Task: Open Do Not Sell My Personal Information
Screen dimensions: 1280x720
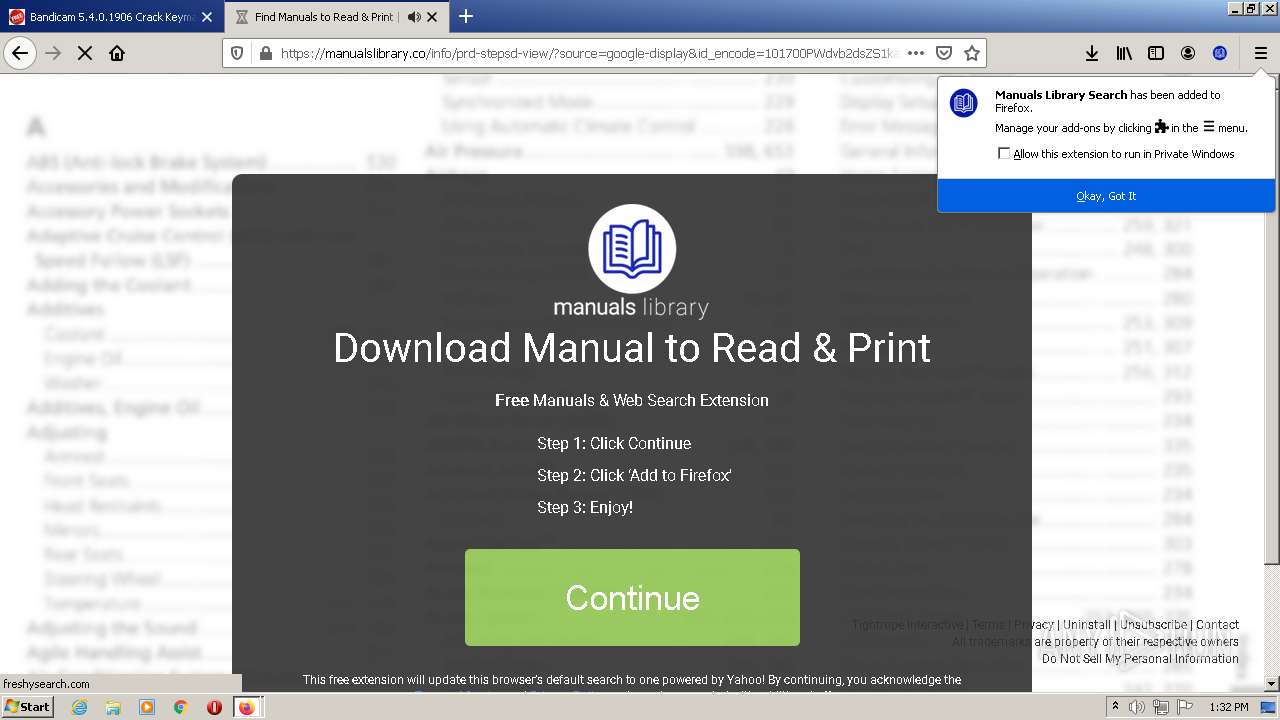Action: (x=1140, y=658)
